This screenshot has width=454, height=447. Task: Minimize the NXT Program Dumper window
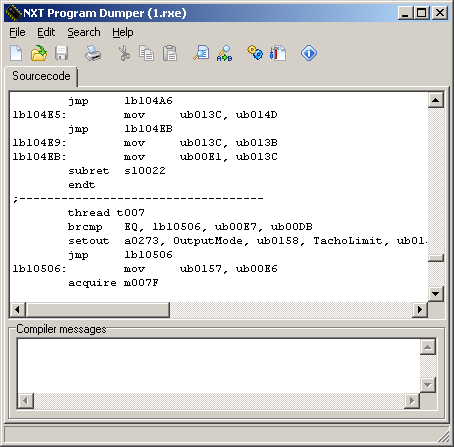405,13
